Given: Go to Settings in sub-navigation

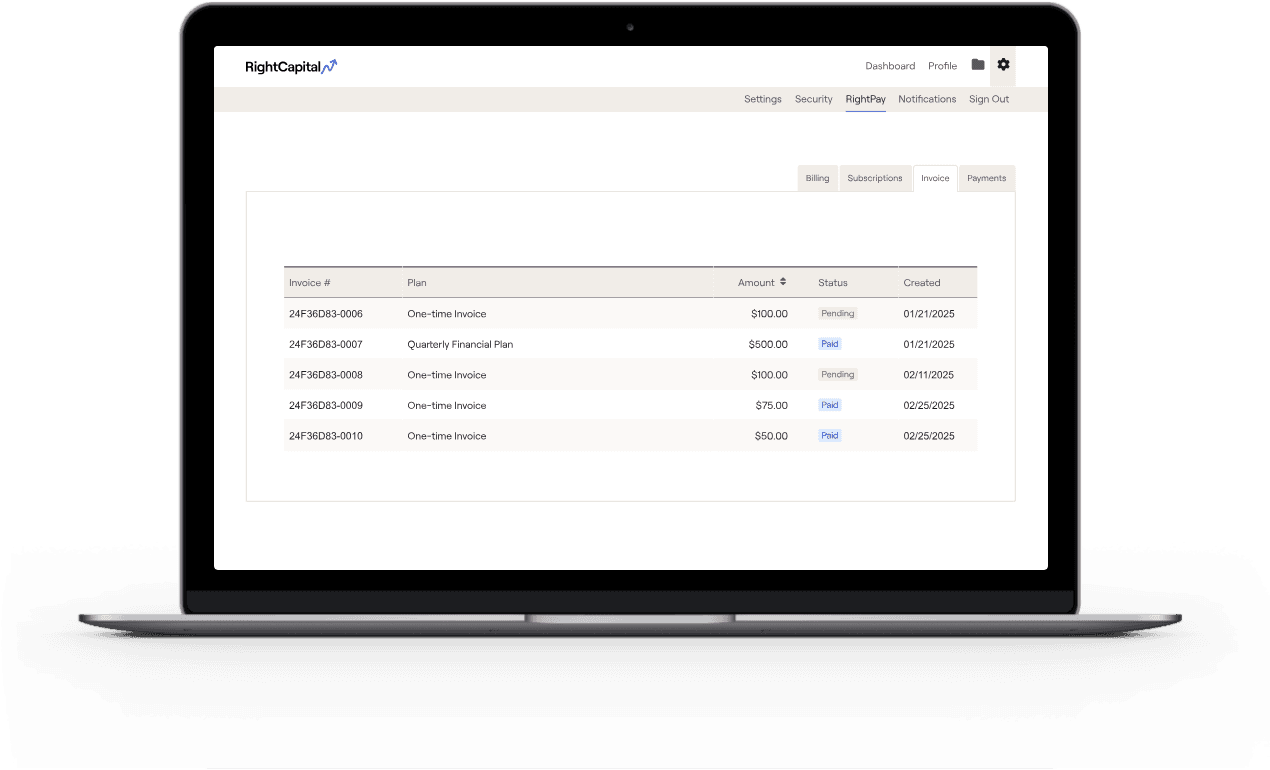Looking at the screenshot, I should pyautogui.click(x=763, y=99).
